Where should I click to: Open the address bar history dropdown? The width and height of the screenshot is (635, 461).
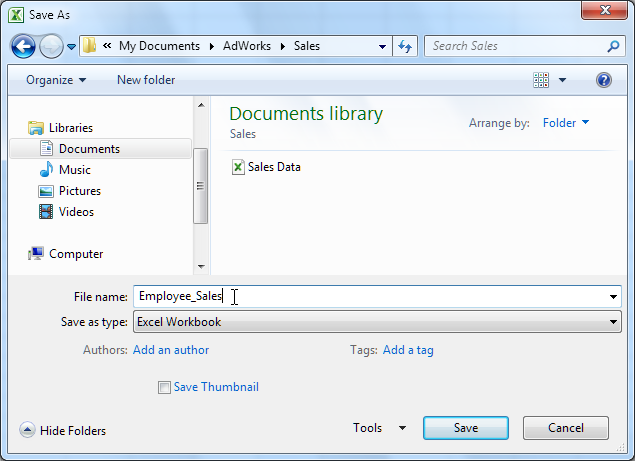[382, 47]
